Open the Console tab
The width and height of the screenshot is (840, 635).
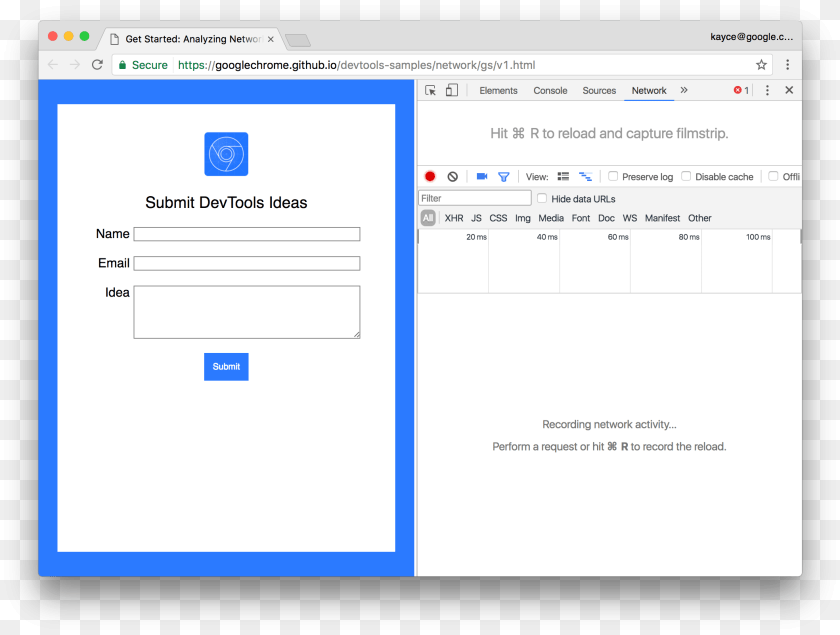tap(550, 91)
